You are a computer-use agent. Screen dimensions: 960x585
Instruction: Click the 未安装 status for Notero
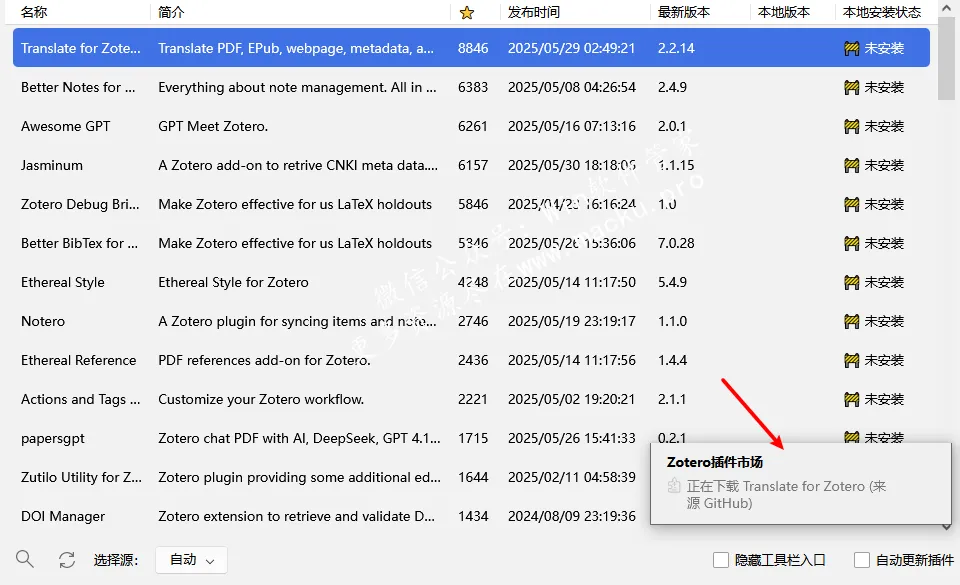[884, 321]
